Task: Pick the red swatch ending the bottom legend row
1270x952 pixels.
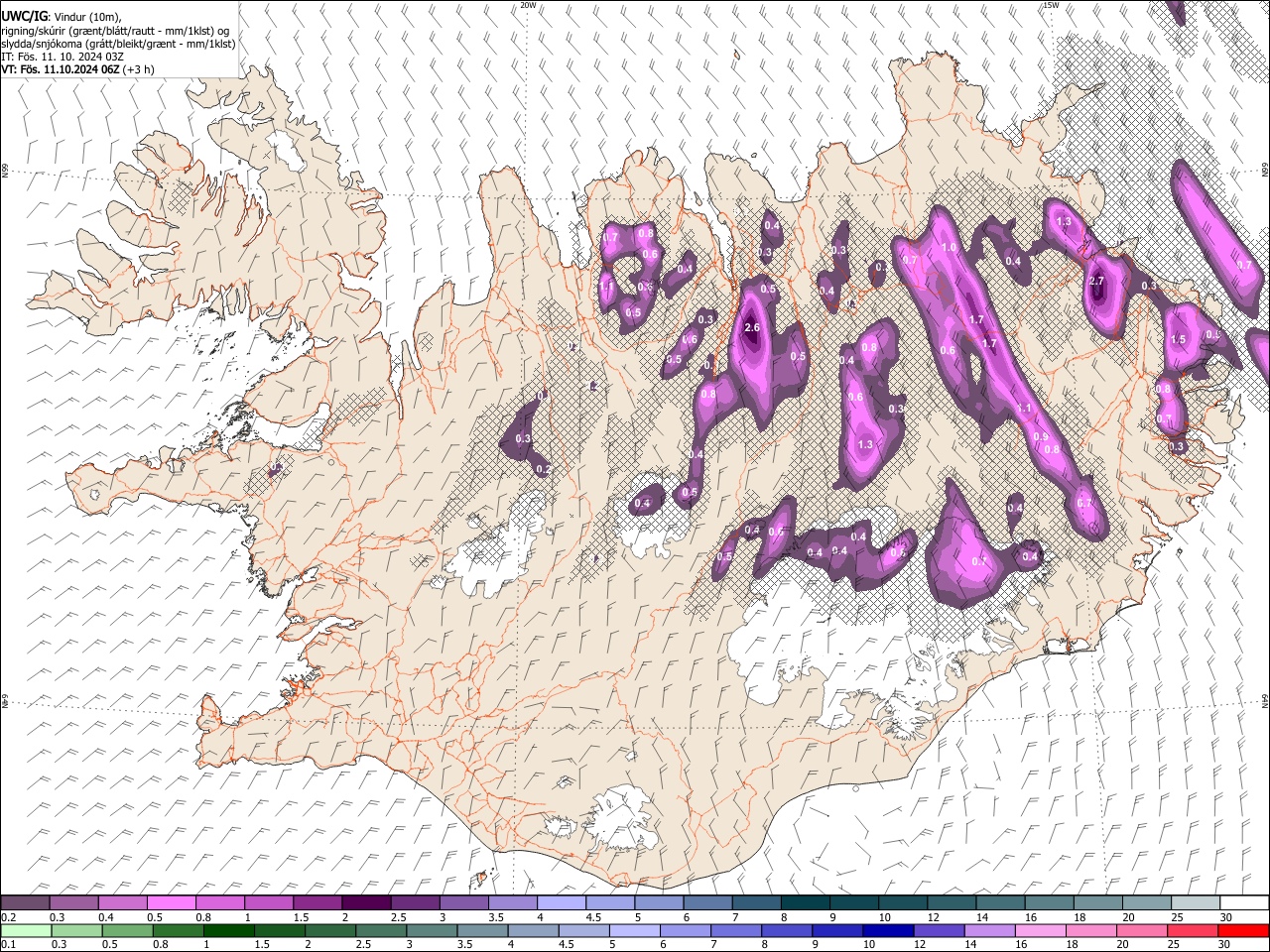Action: click(x=1242, y=930)
